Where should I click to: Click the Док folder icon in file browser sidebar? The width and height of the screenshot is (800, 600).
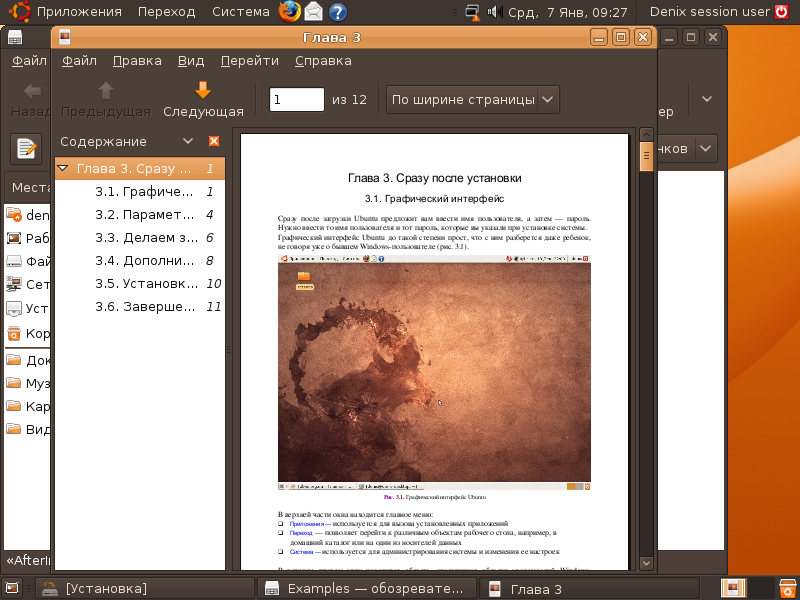14,360
